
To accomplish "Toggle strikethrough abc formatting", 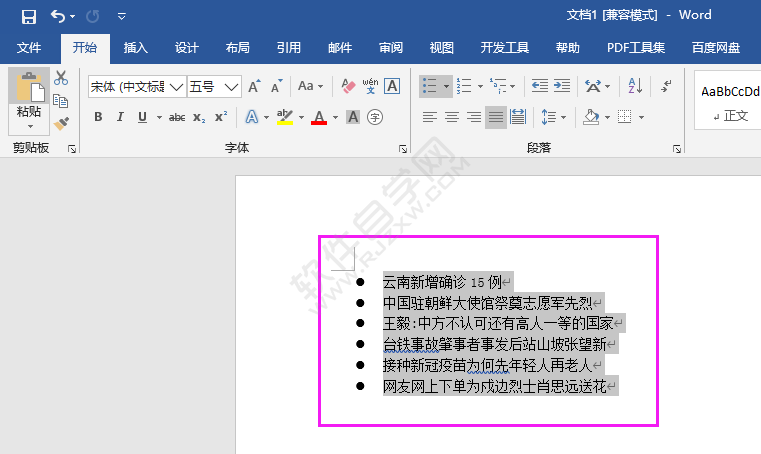I will tap(177, 117).
